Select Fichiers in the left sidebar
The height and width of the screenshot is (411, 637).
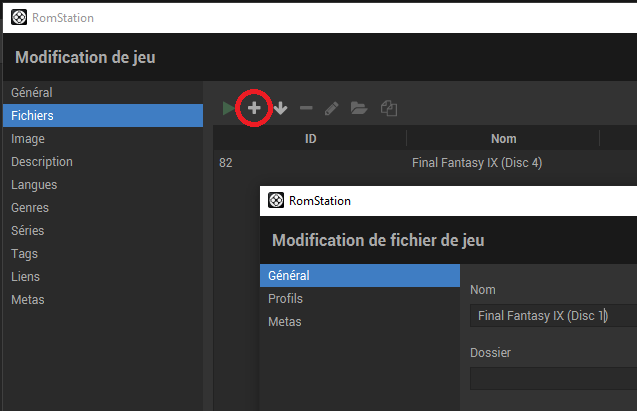coord(103,115)
